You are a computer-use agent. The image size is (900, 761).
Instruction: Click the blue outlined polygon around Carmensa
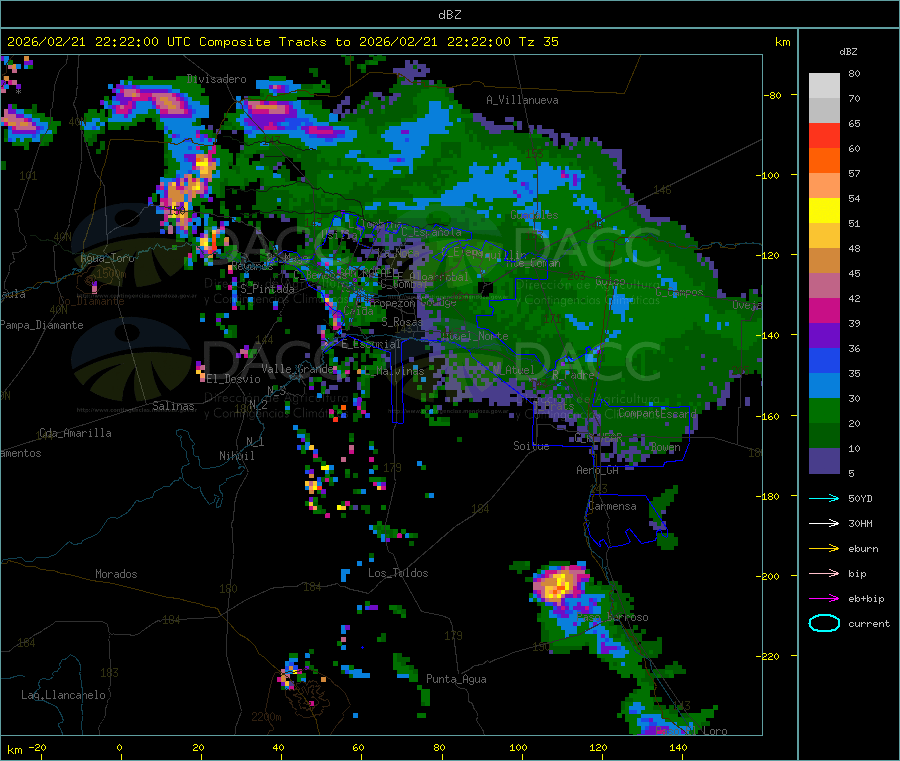click(626, 520)
